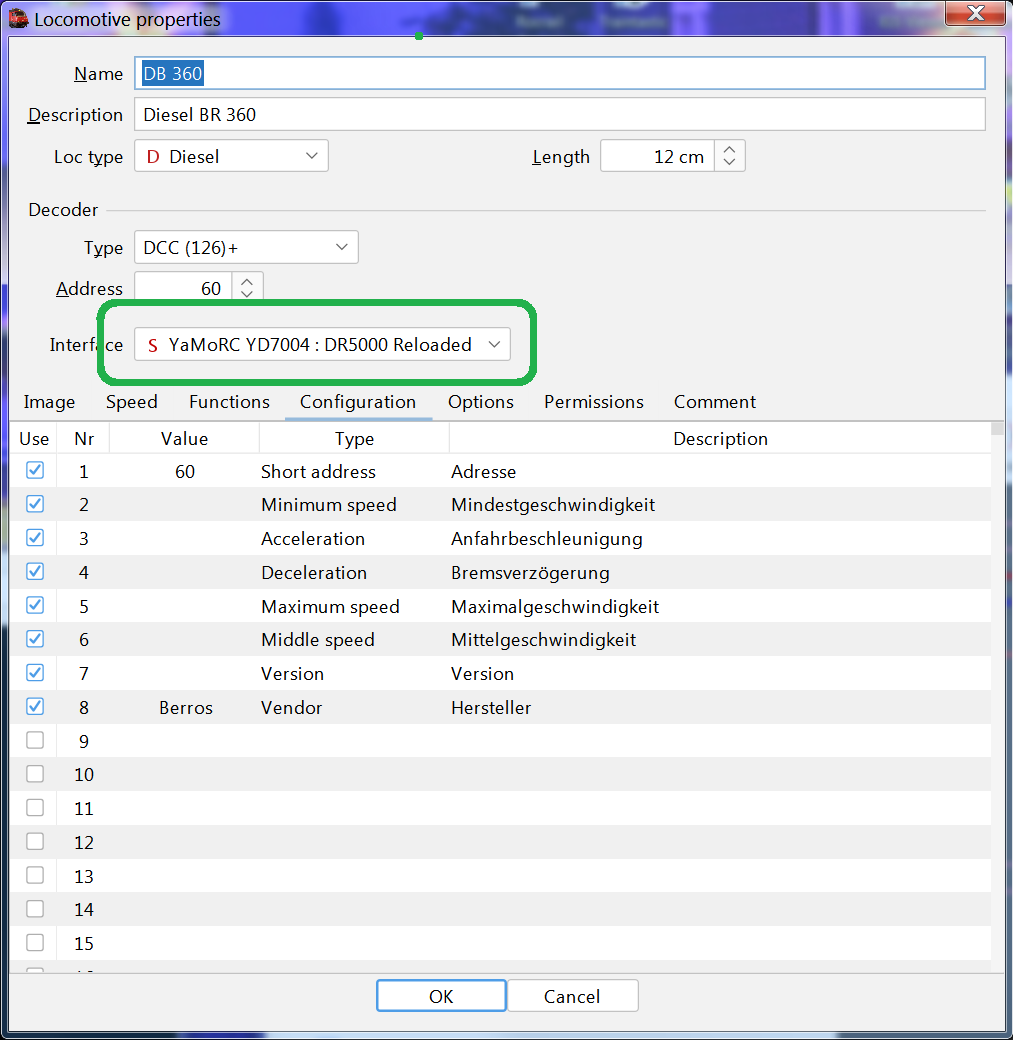Click the Description input field

click(x=560, y=115)
